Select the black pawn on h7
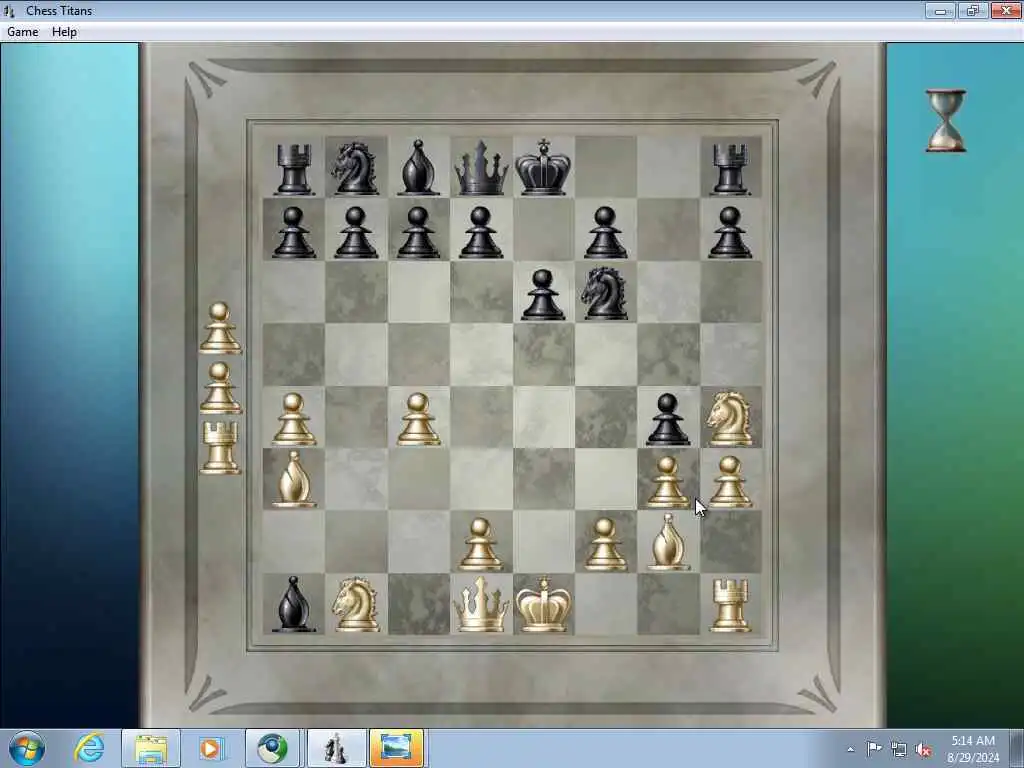Screen dimensions: 1024x768 pos(730,232)
